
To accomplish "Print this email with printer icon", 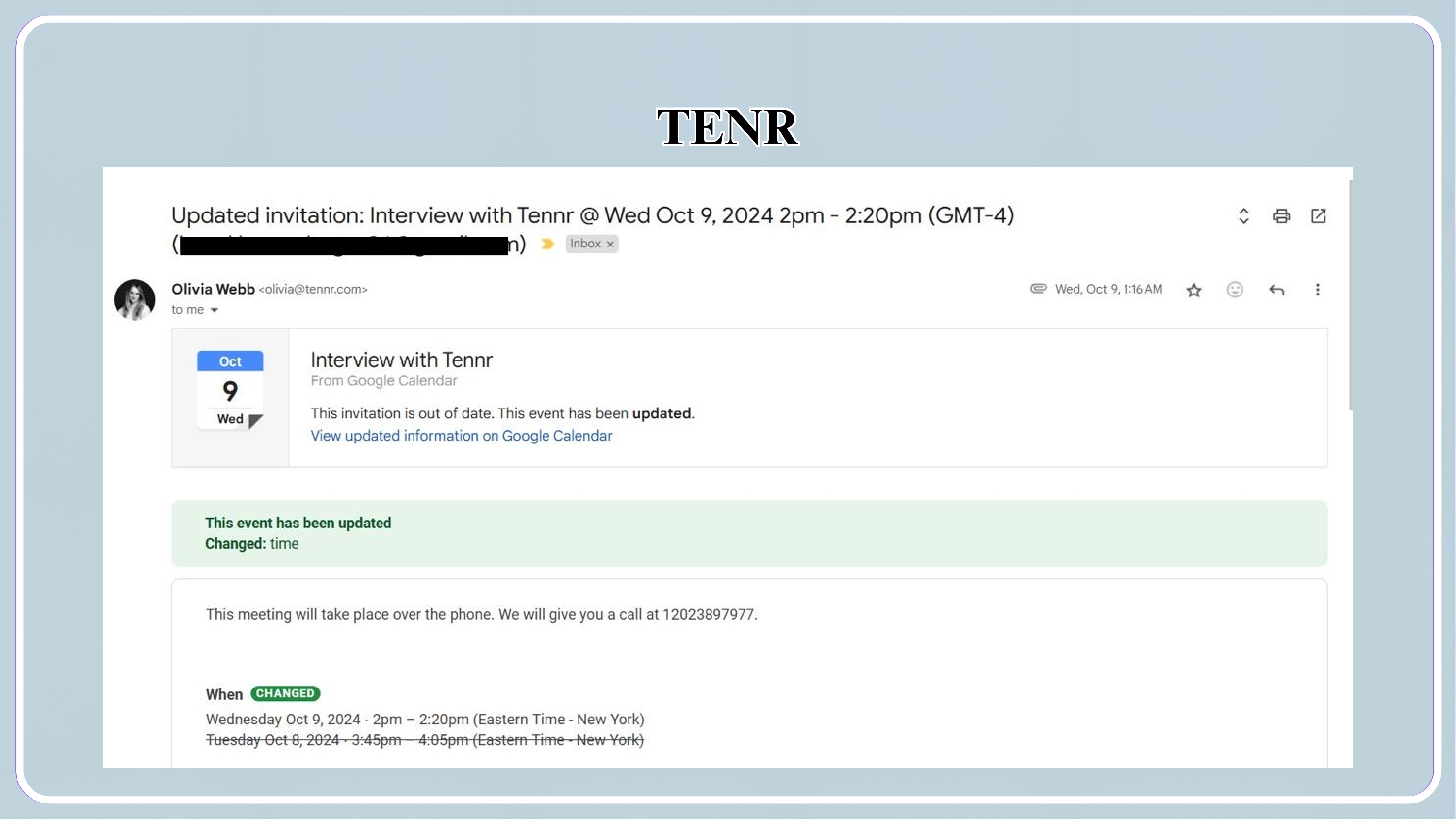I will tap(1281, 216).
